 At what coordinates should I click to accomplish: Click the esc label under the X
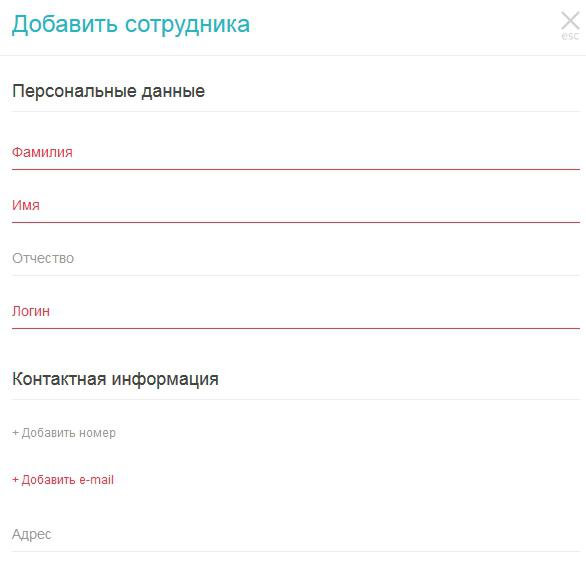(570, 36)
